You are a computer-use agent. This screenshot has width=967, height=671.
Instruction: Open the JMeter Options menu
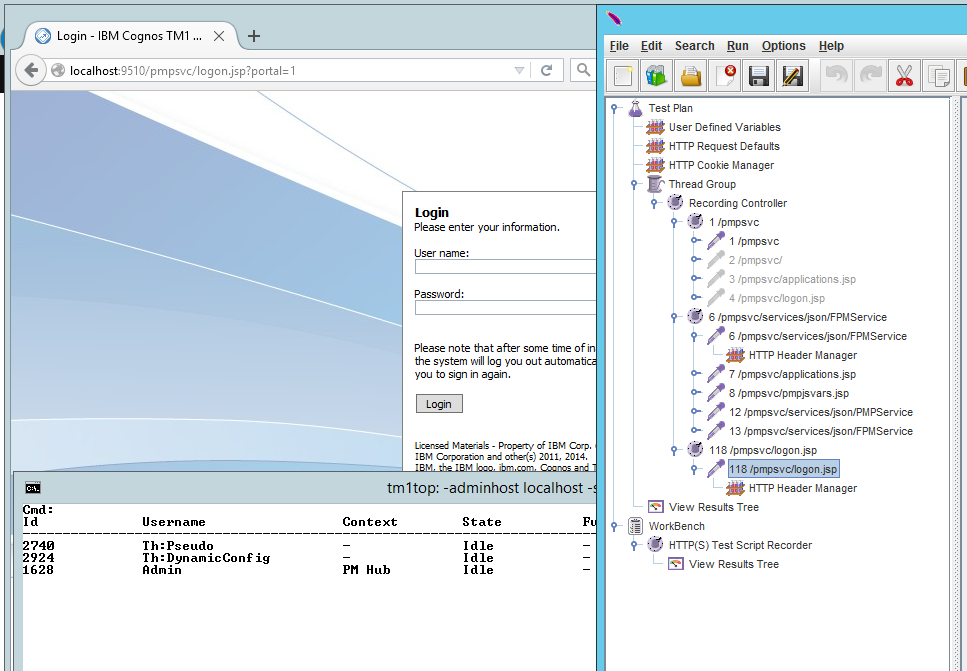coord(783,46)
